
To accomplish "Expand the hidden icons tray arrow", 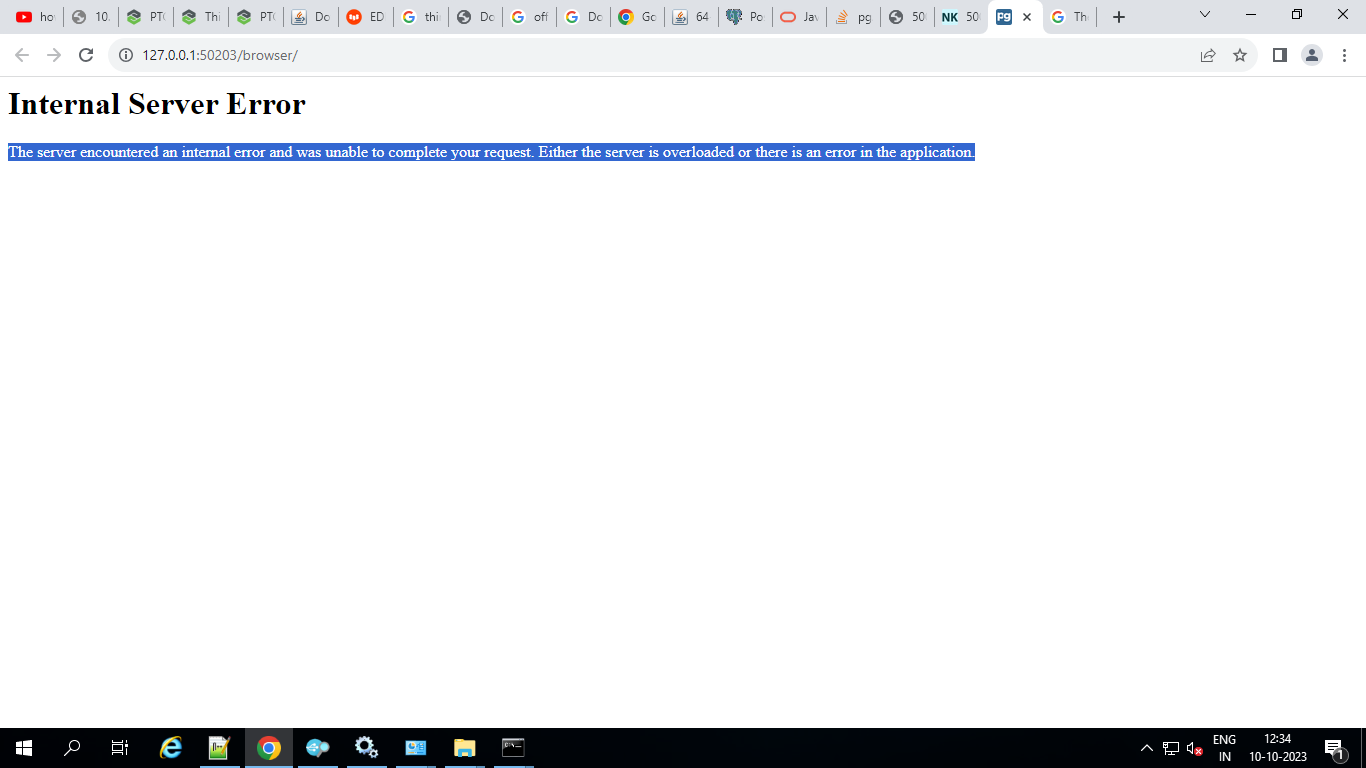I will [x=1146, y=747].
